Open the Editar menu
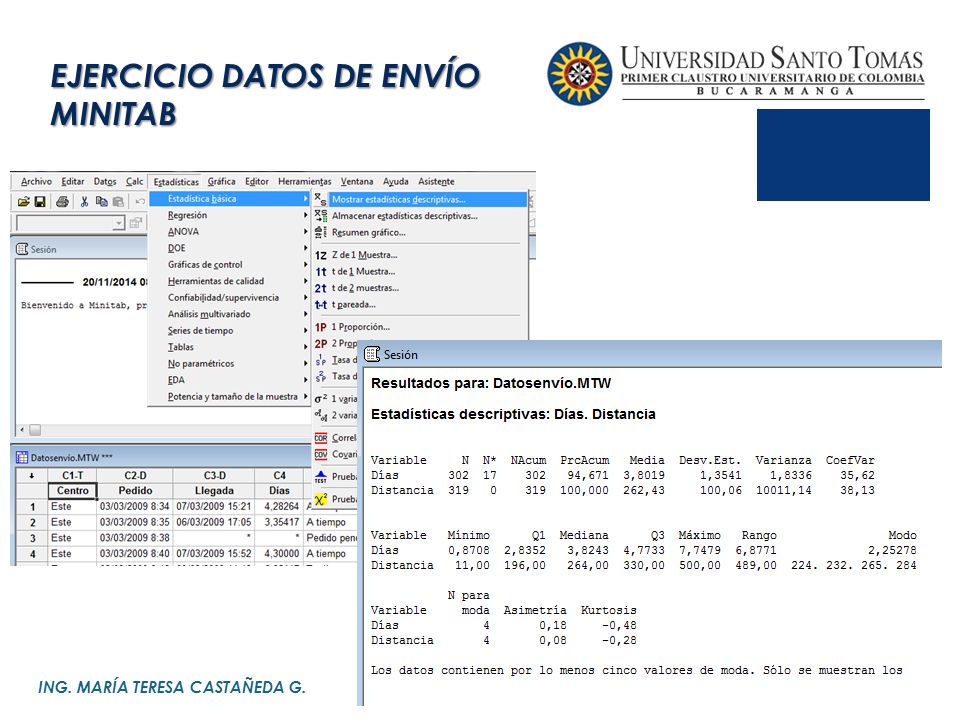The image size is (960, 720). coord(73,181)
